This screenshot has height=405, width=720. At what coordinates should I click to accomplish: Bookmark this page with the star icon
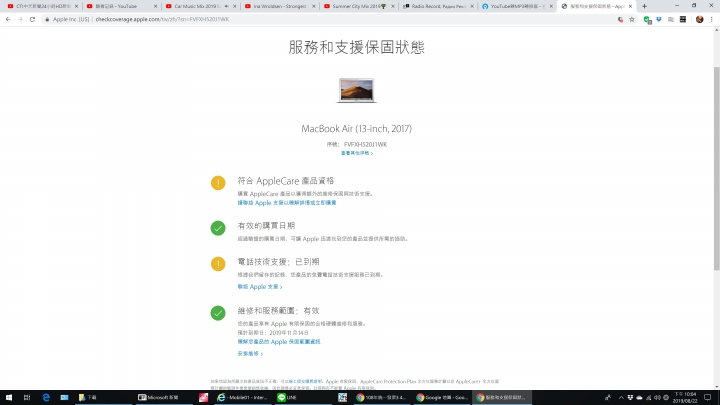pos(632,19)
